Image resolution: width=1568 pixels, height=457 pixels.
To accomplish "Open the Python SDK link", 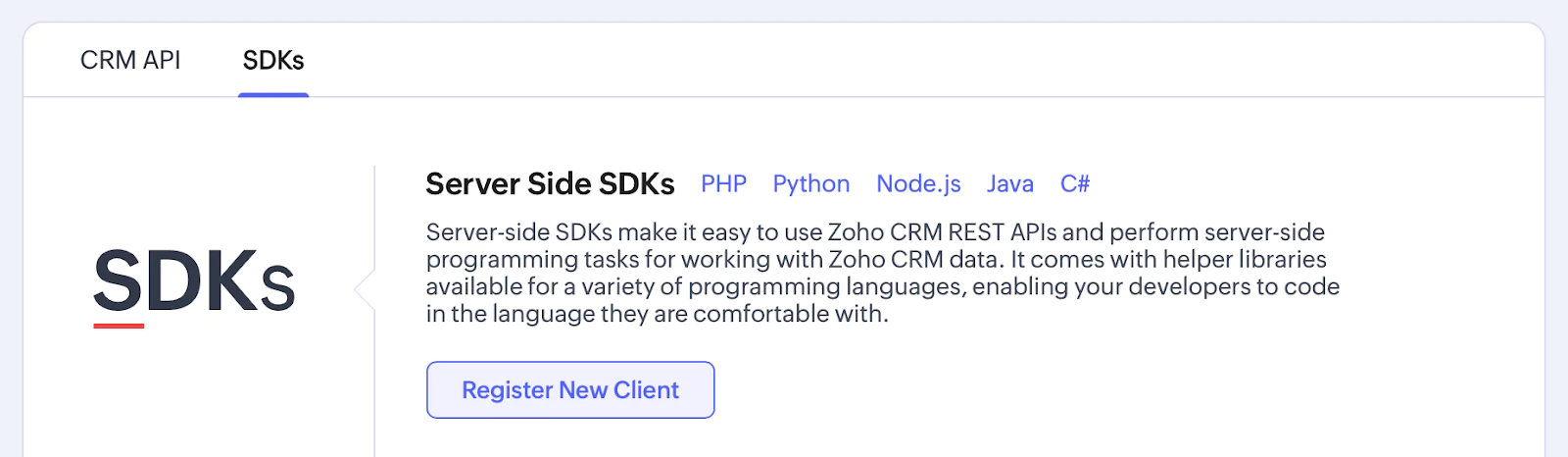I will click(810, 184).
